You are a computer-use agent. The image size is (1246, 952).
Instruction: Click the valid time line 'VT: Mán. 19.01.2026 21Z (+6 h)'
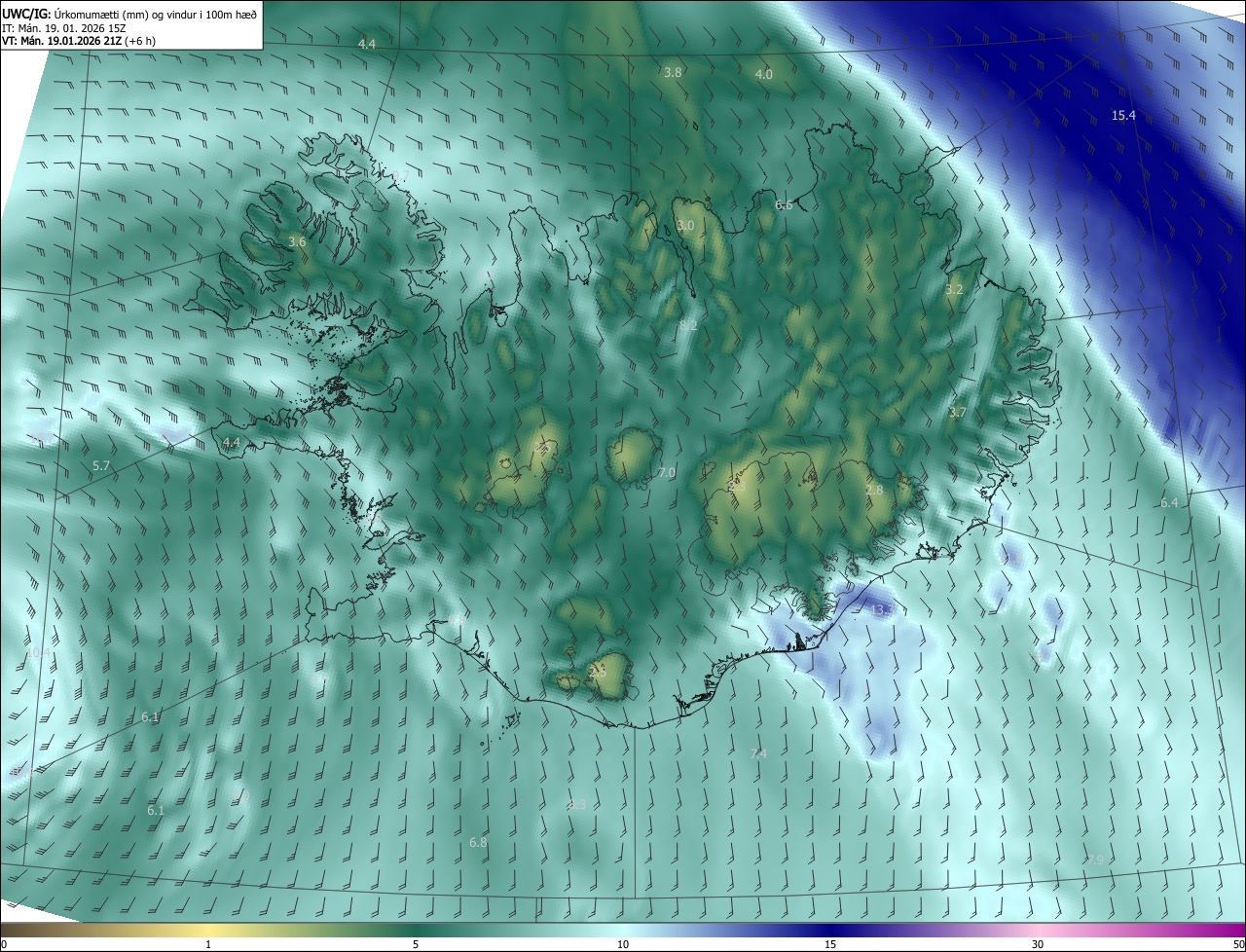tap(79, 41)
